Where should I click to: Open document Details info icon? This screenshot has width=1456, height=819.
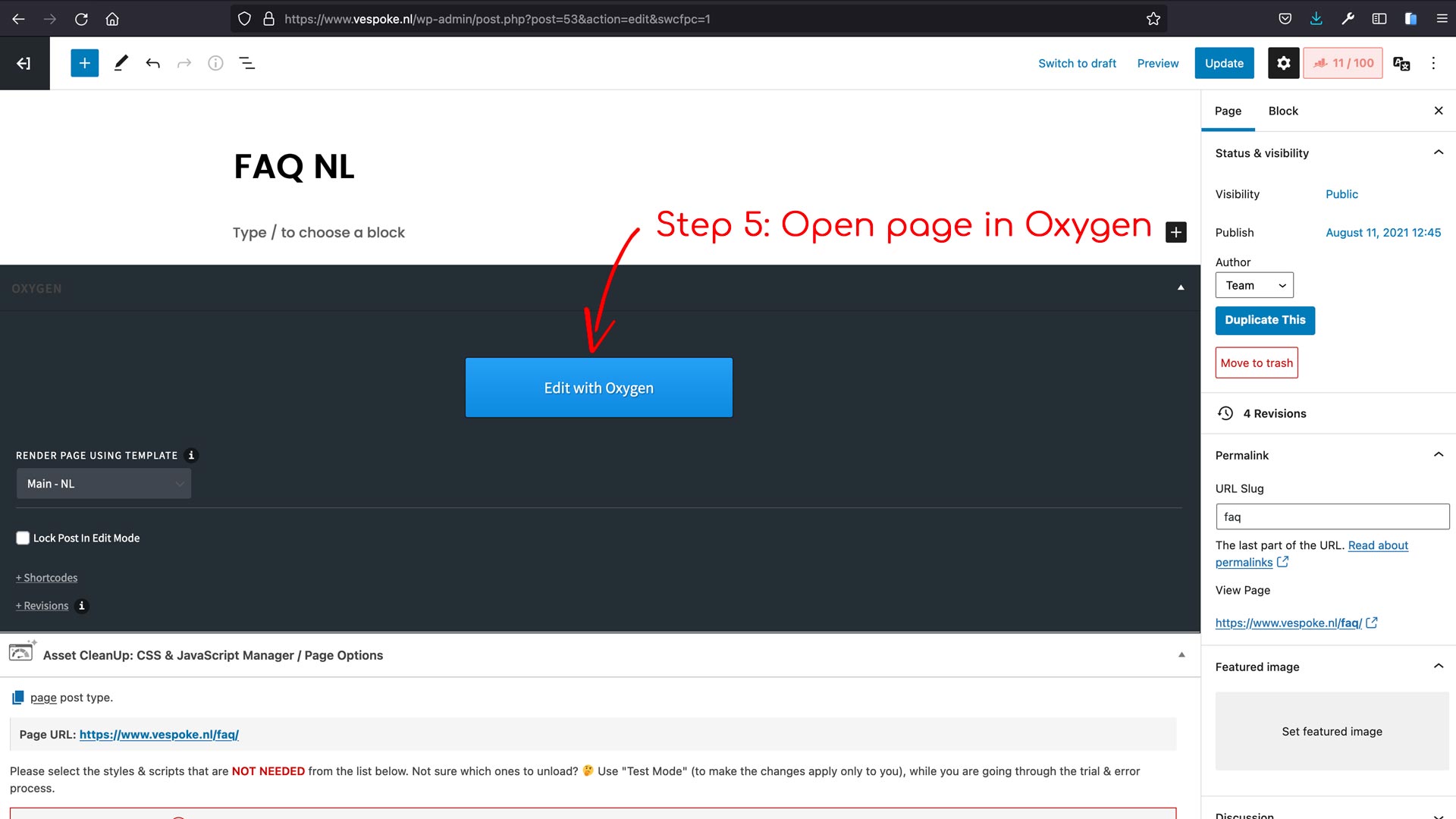click(215, 63)
